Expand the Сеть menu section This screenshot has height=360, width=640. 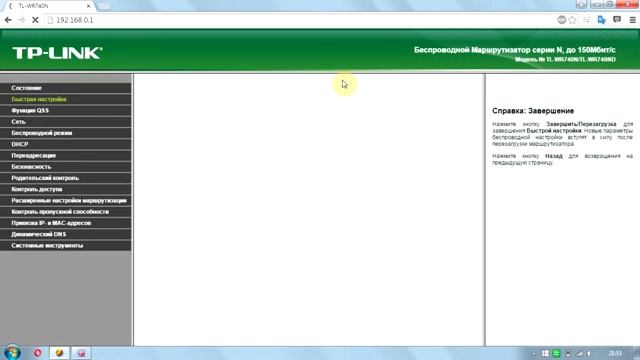click(66, 122)
